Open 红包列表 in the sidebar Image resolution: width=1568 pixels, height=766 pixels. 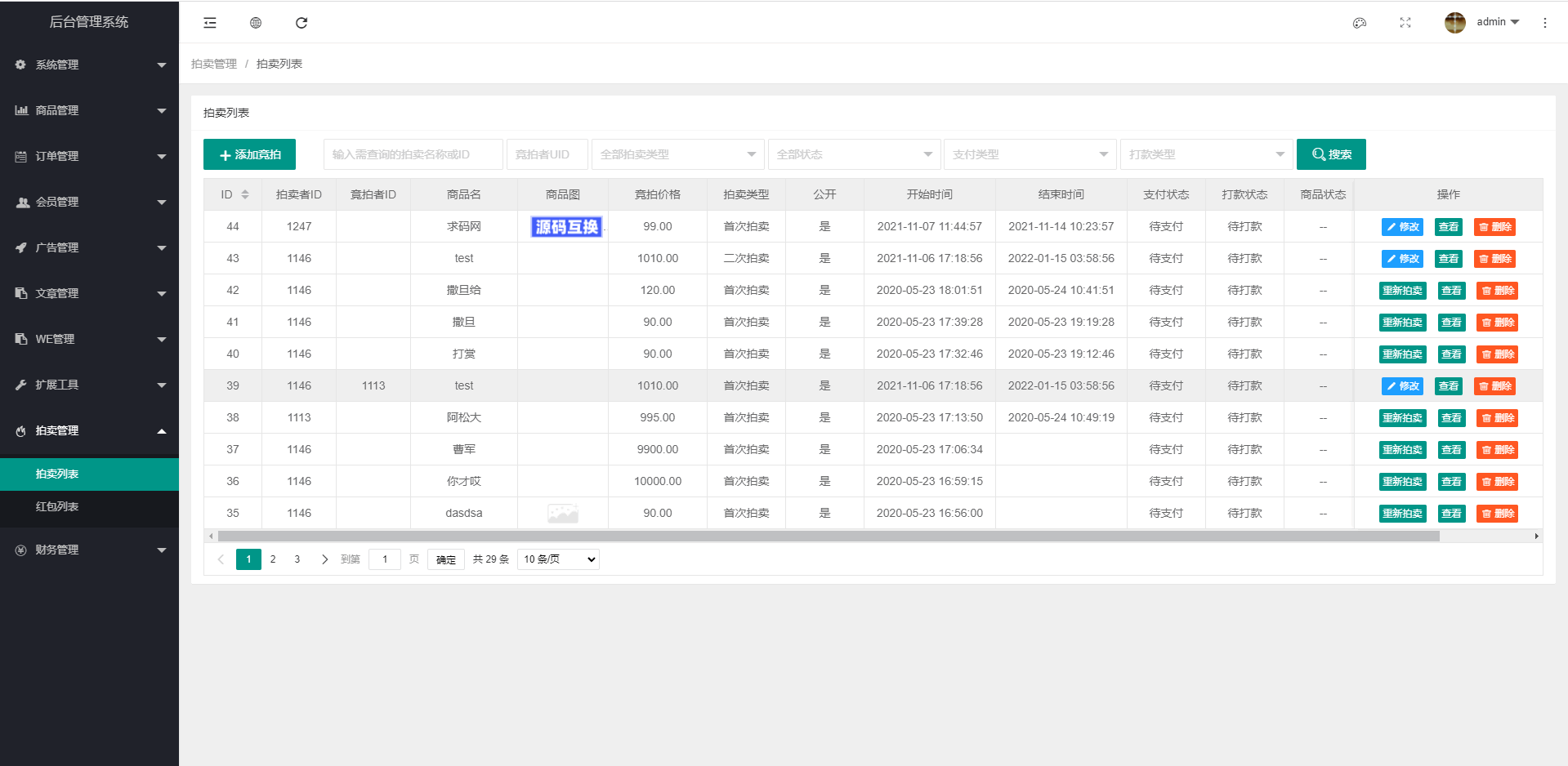pyautogui.click(x=57, y=506)
